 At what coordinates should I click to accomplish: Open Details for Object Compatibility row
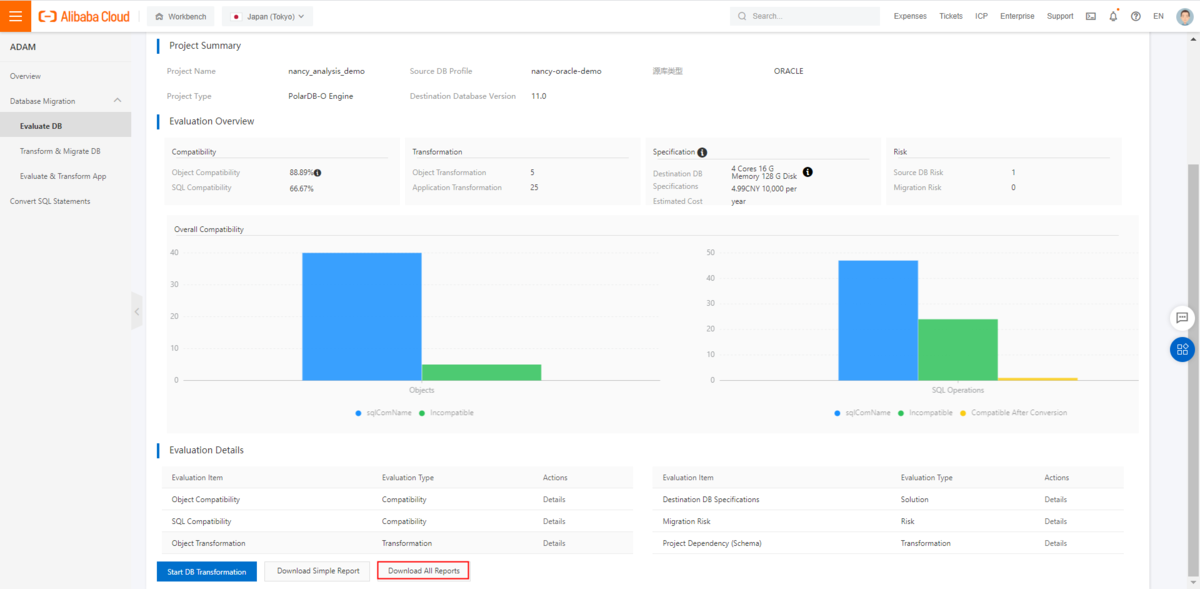pyautogui.click(x=554, y=499)
